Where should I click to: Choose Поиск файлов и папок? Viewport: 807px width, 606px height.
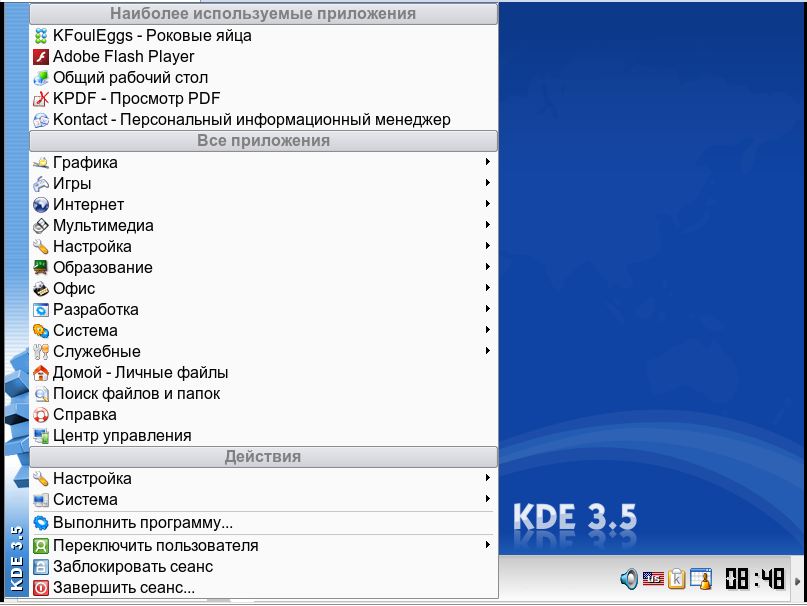click(x=264, y=394)
